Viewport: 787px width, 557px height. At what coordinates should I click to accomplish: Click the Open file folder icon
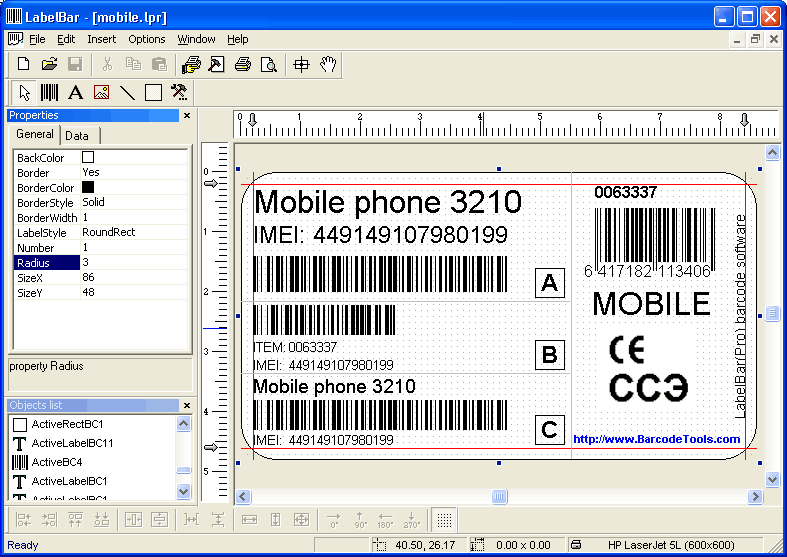[x=49, y=65]
